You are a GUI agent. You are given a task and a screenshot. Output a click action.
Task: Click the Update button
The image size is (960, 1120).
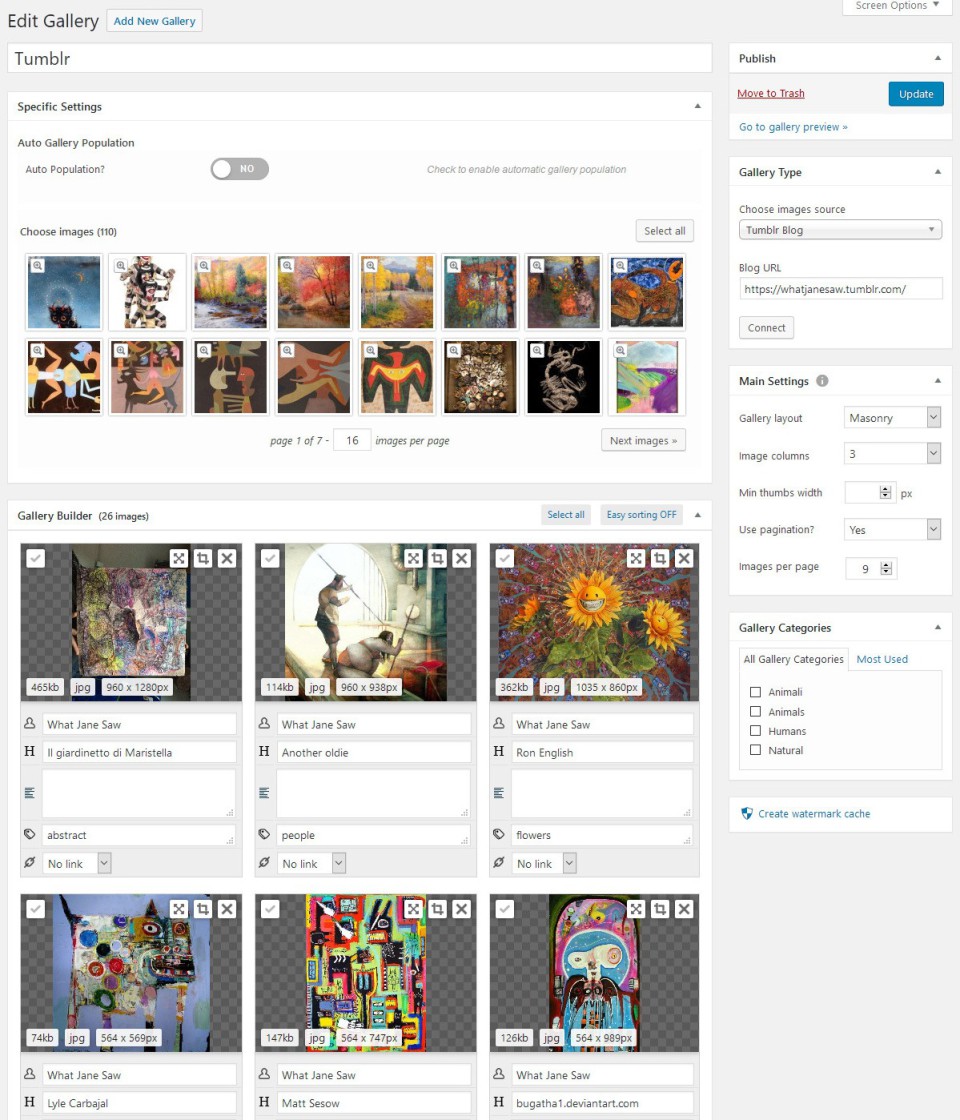[x=915, y=94]
